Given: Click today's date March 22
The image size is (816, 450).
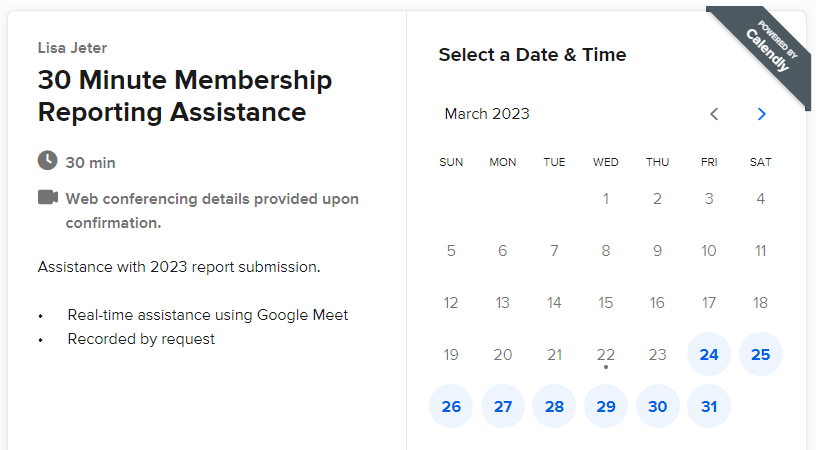Looking at the screenshot, I should (x=606, y=354).
